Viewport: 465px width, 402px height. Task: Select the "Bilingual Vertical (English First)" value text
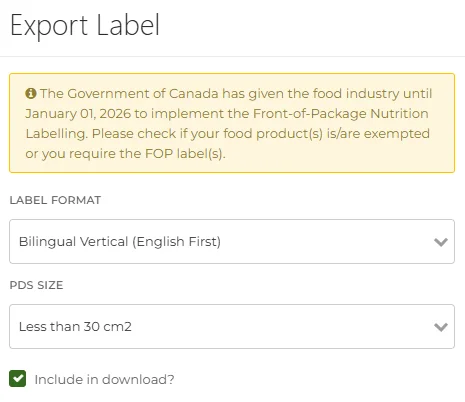click(x=120, y=242)
